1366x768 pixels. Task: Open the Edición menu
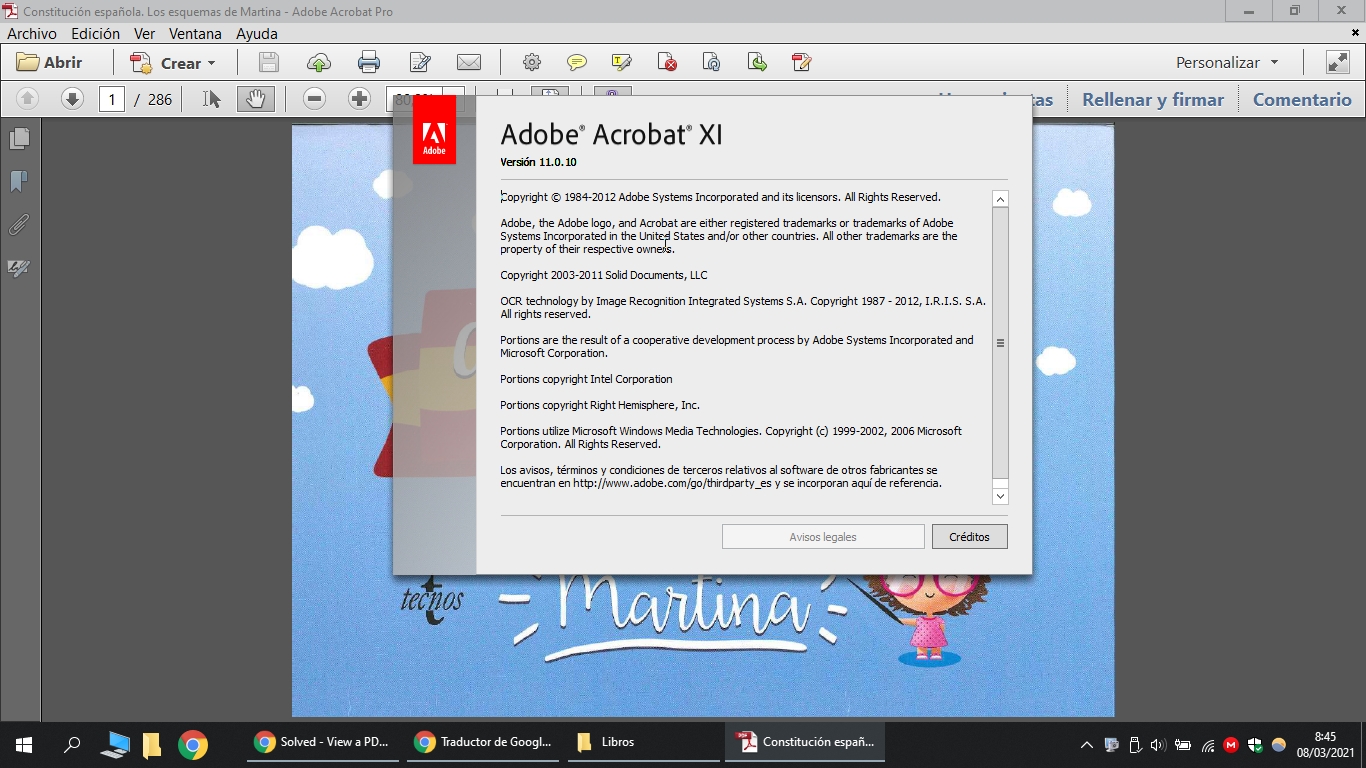pos(95,33)
